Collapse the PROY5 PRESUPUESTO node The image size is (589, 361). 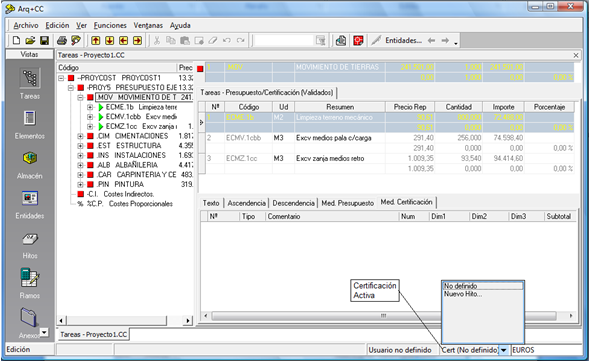click(x=71, y=88)
